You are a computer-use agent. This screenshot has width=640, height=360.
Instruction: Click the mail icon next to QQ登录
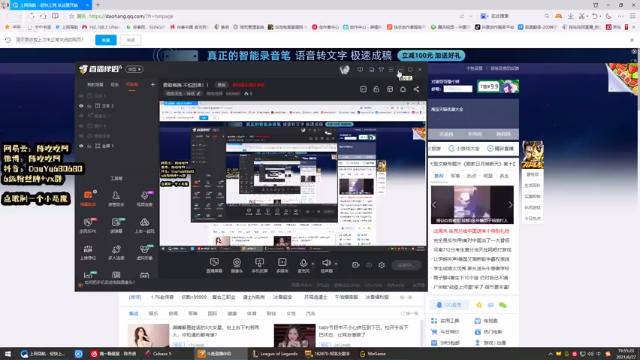pyautogui.click(x=491, y=305)
